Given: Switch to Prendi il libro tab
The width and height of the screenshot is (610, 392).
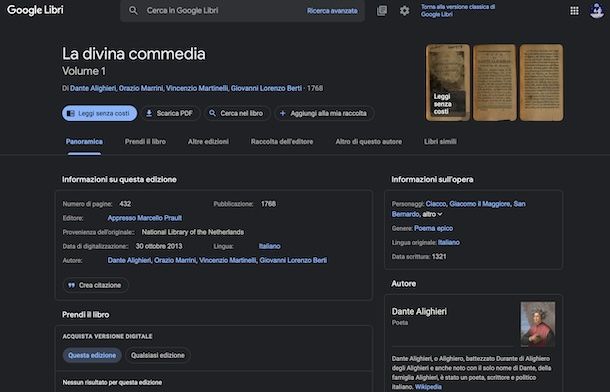Looking at the screenshot, I should pyautogui.click(x=145, y=142).
